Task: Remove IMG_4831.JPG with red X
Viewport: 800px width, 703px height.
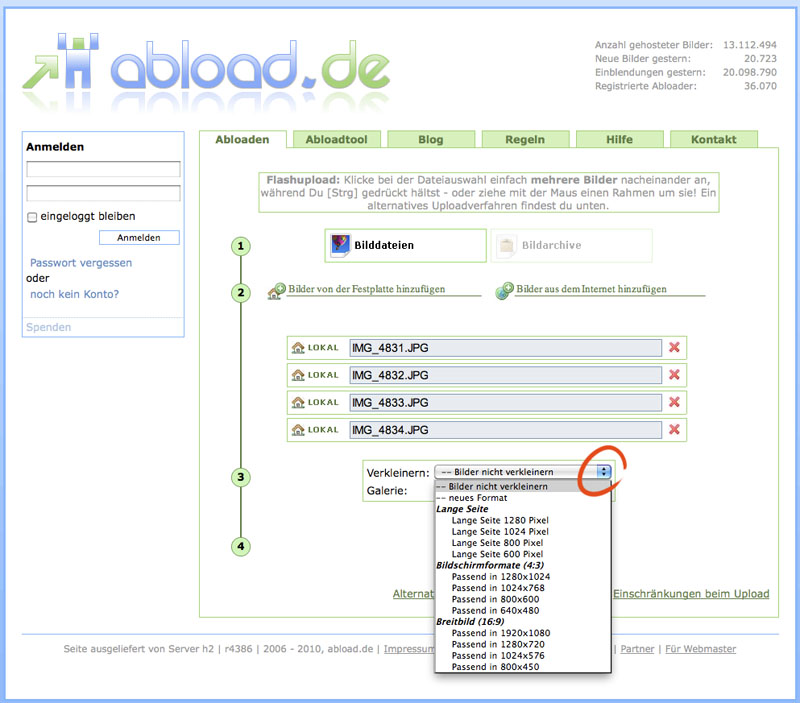Action: [674, 347]
